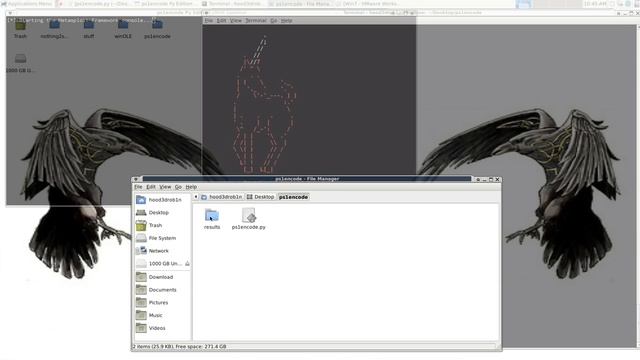Select the ps1encode folder on the desktop
This screenshot has height=360, width=640.
157,29
